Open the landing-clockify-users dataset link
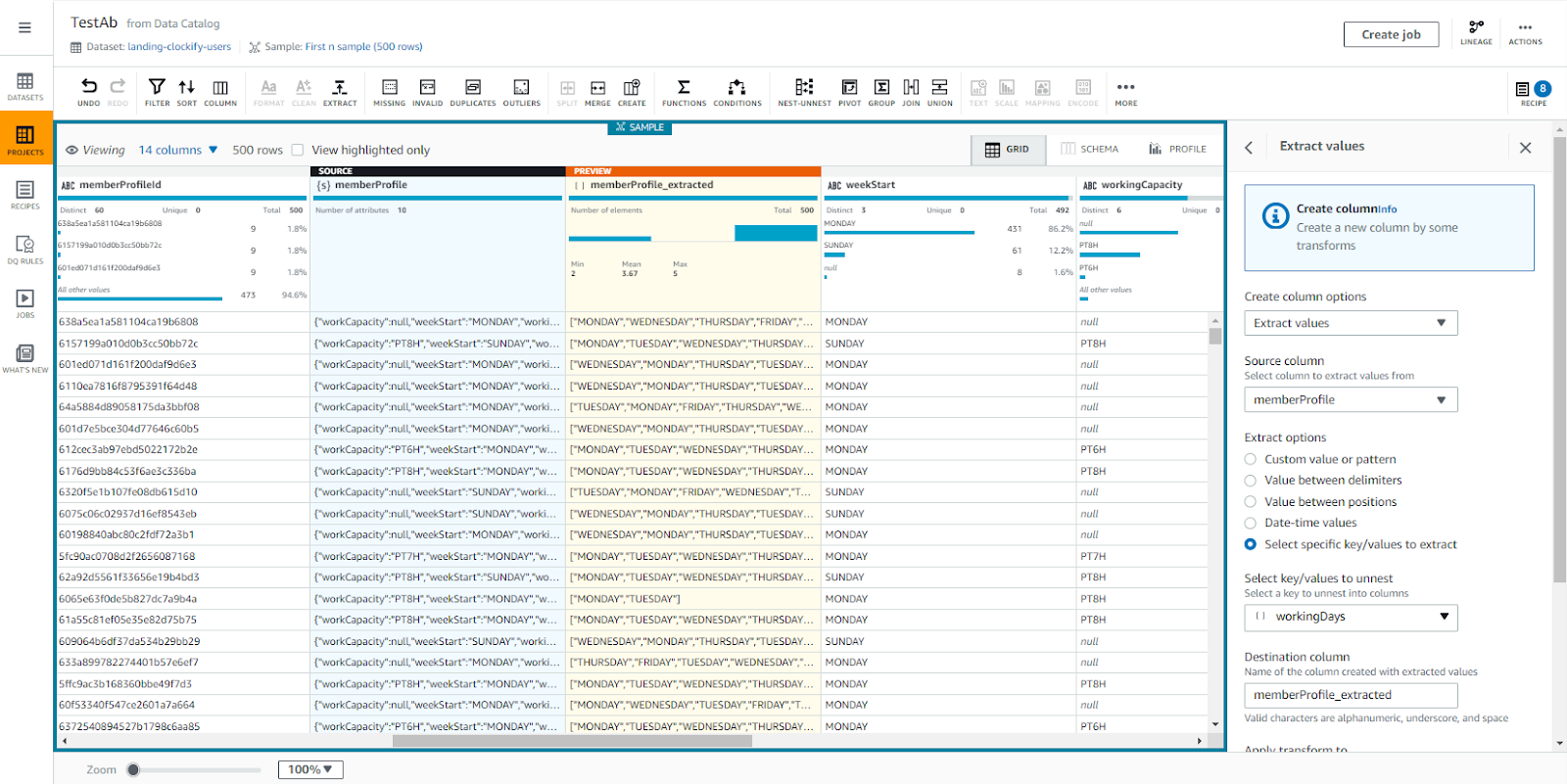 coord(179,47)
